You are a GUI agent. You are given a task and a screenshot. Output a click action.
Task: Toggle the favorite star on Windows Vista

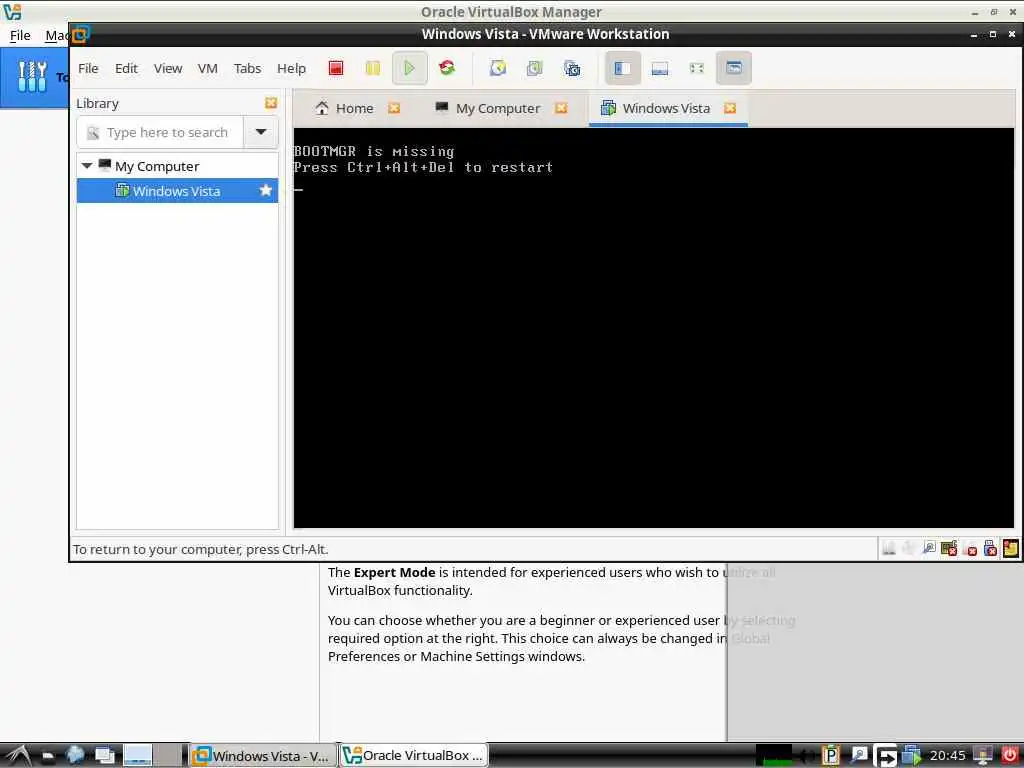[x=265, y=191]
